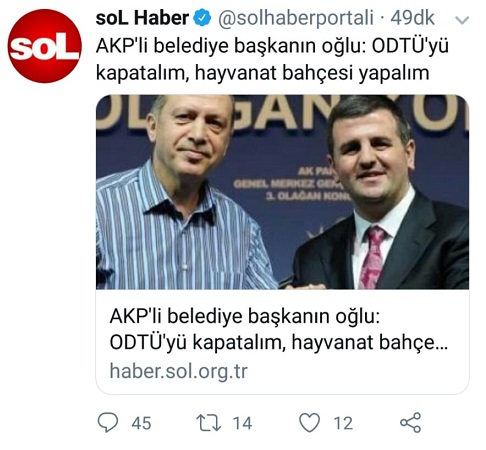Follow the haber.sol.org.tr domain link
Screen dimensions: 486x450
tap(179, 371)
